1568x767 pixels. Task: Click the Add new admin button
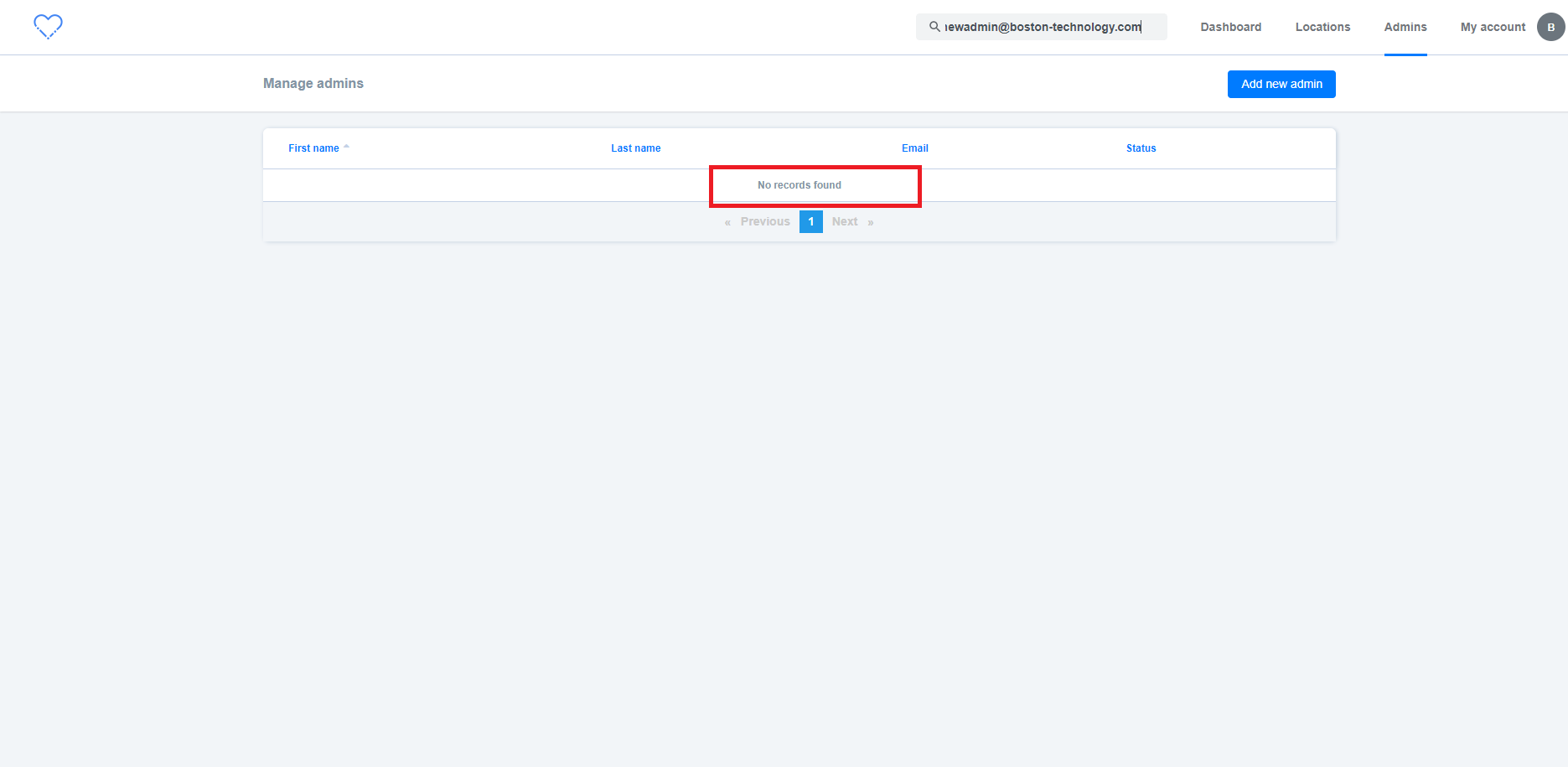1281,84
